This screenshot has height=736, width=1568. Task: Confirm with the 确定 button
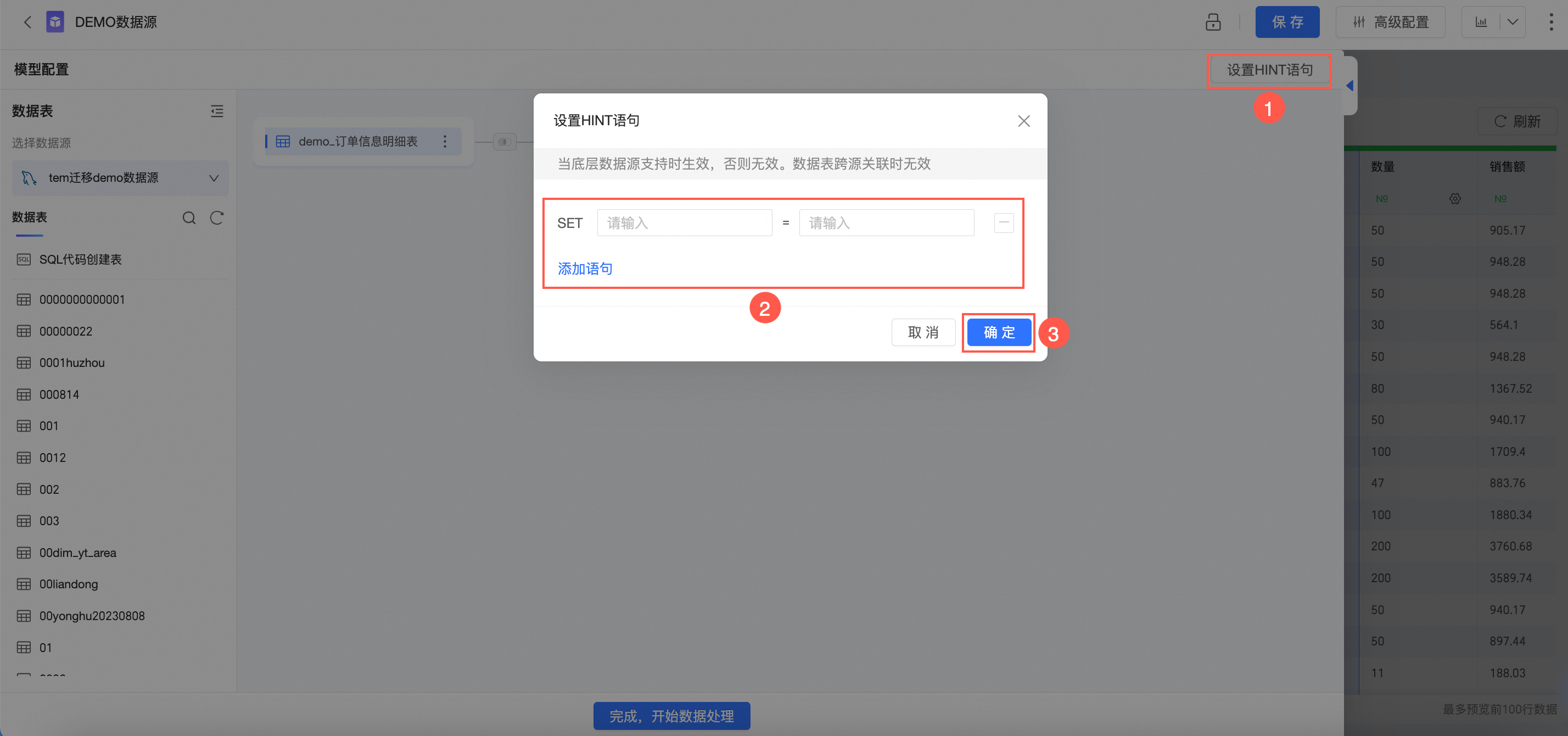[998, 332]
